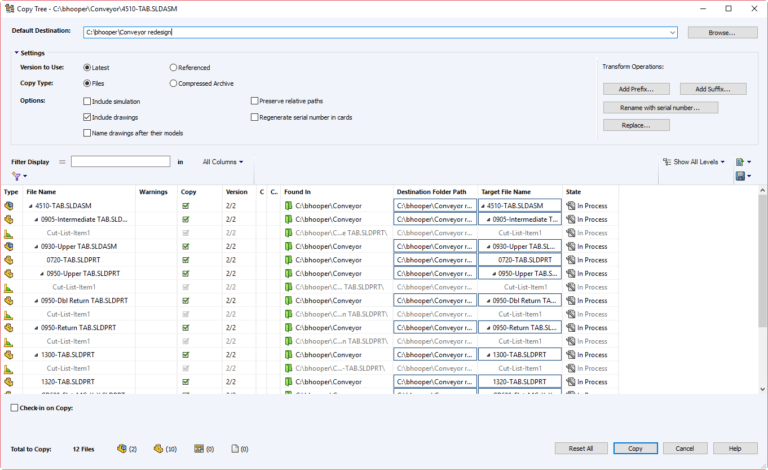The height and width of the screenshot is (470, 768).
Task: Click the export/open file list icon
Action: [740, 162]
